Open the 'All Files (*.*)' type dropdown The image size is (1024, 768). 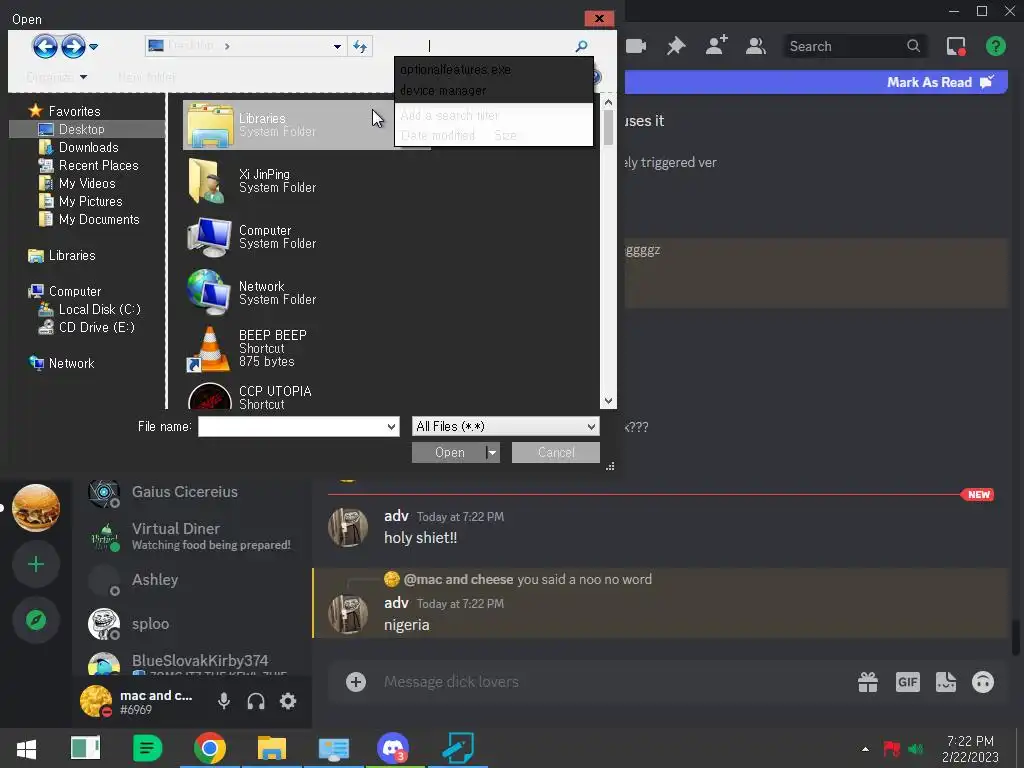coord(505,426)
